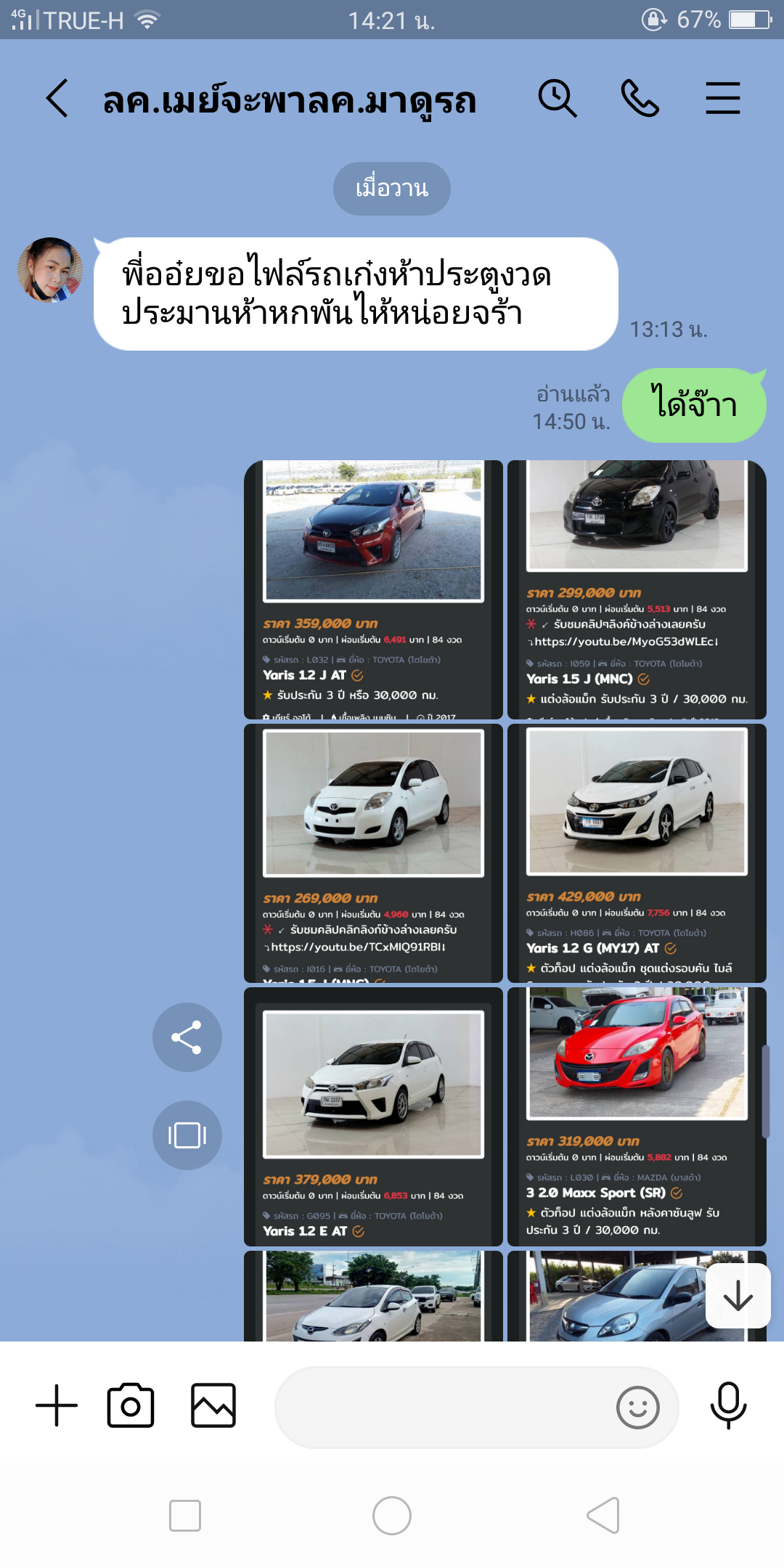This screenshot has width=784, height=1568.
Task: Tap the เมื่อวาน date separator pill
Action: click(392, 189)
